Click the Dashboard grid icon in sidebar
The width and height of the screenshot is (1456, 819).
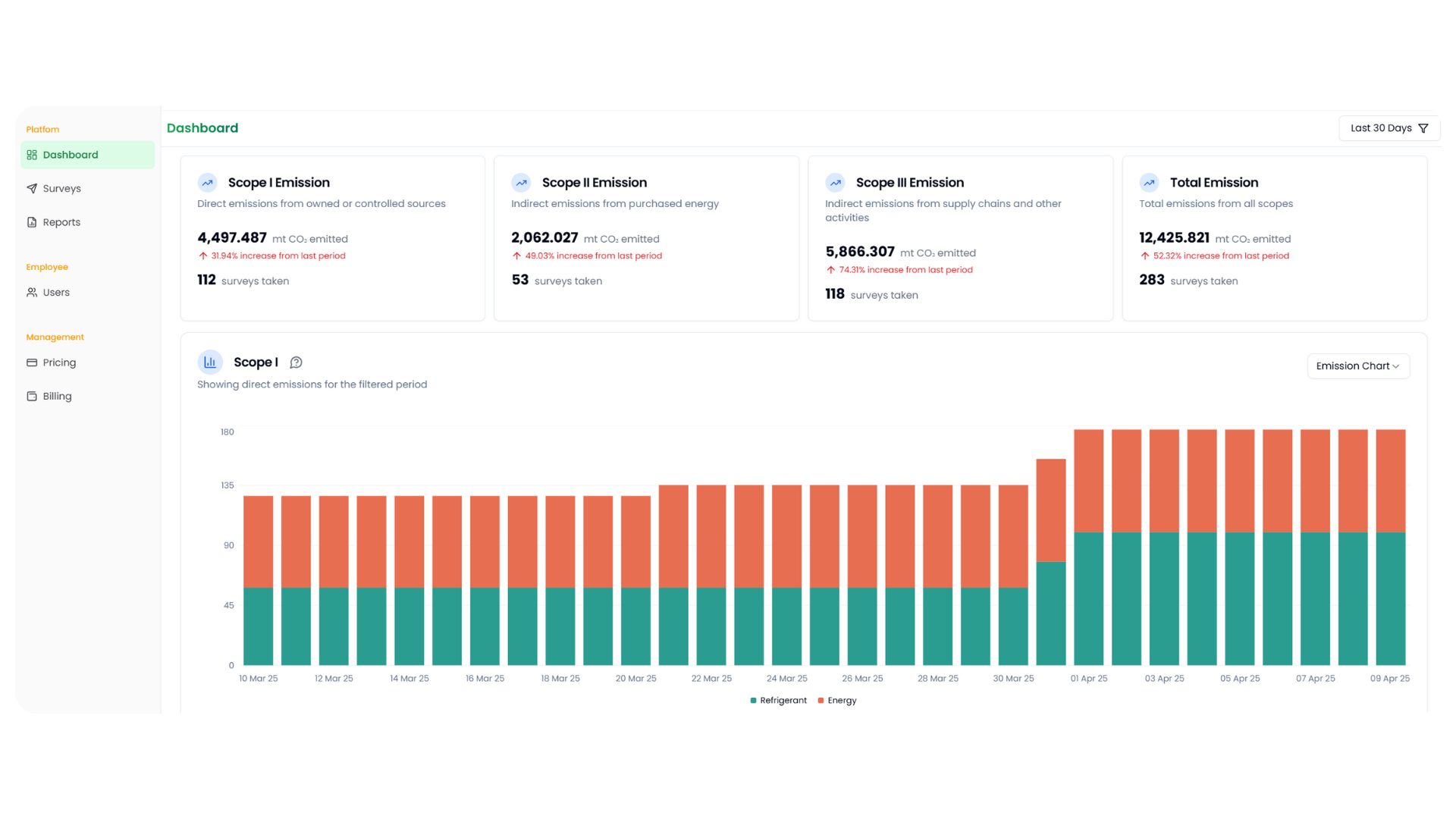click(32, 155)
